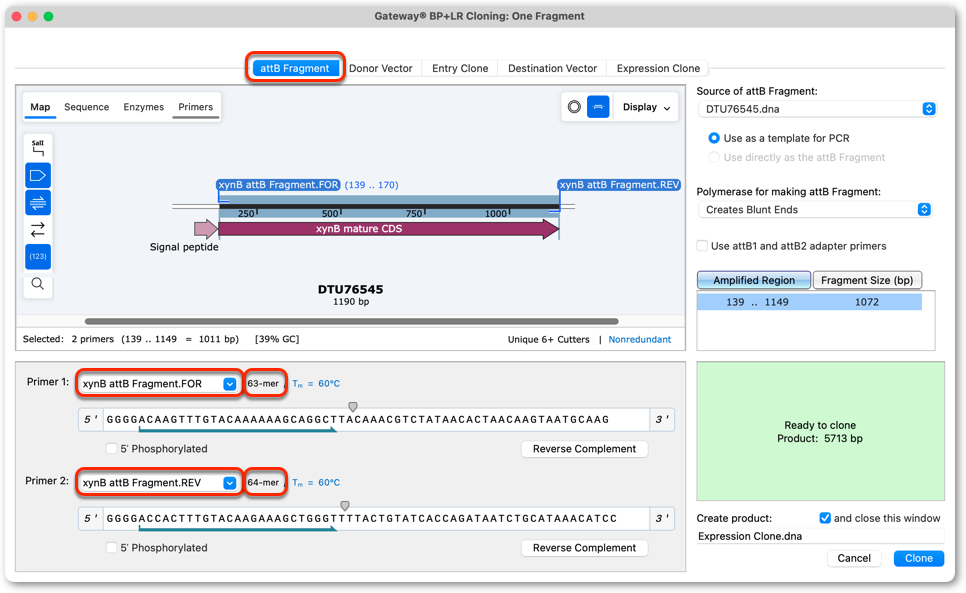Screen dimensions: 966x593
Task: Toggle Primer 1 5' Phosphorylated checkbox
Action: 112,448
